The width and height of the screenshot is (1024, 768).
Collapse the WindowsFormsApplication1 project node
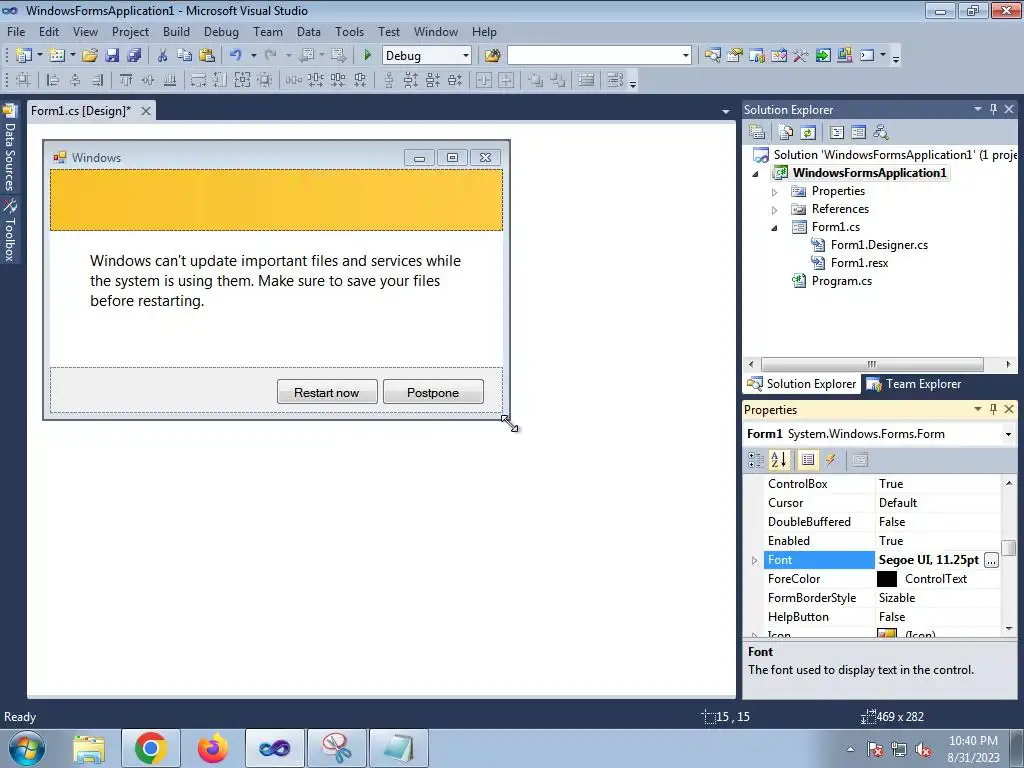(756, 174)
